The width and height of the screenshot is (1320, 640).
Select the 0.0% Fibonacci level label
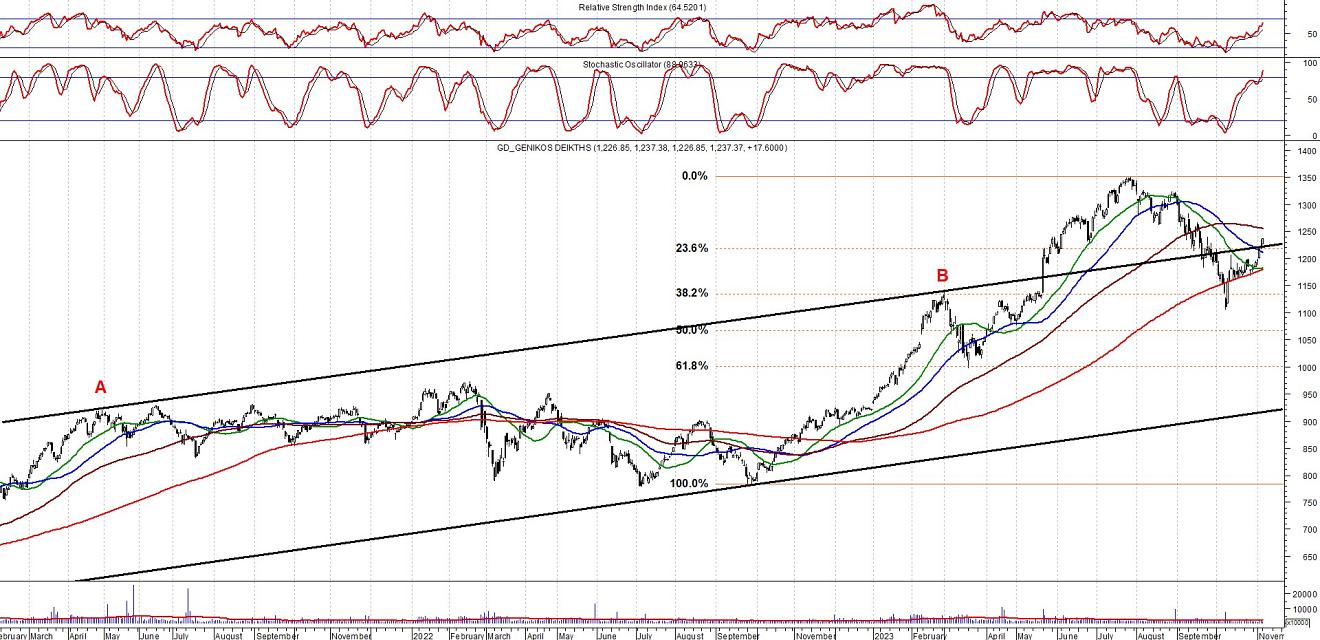(694, 176)
